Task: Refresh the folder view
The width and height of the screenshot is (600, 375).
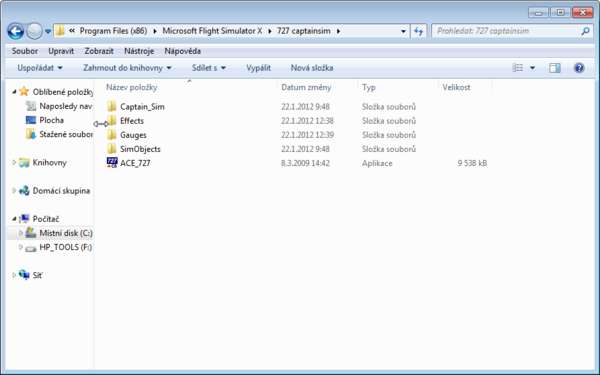Action: (x=419, y=31)
